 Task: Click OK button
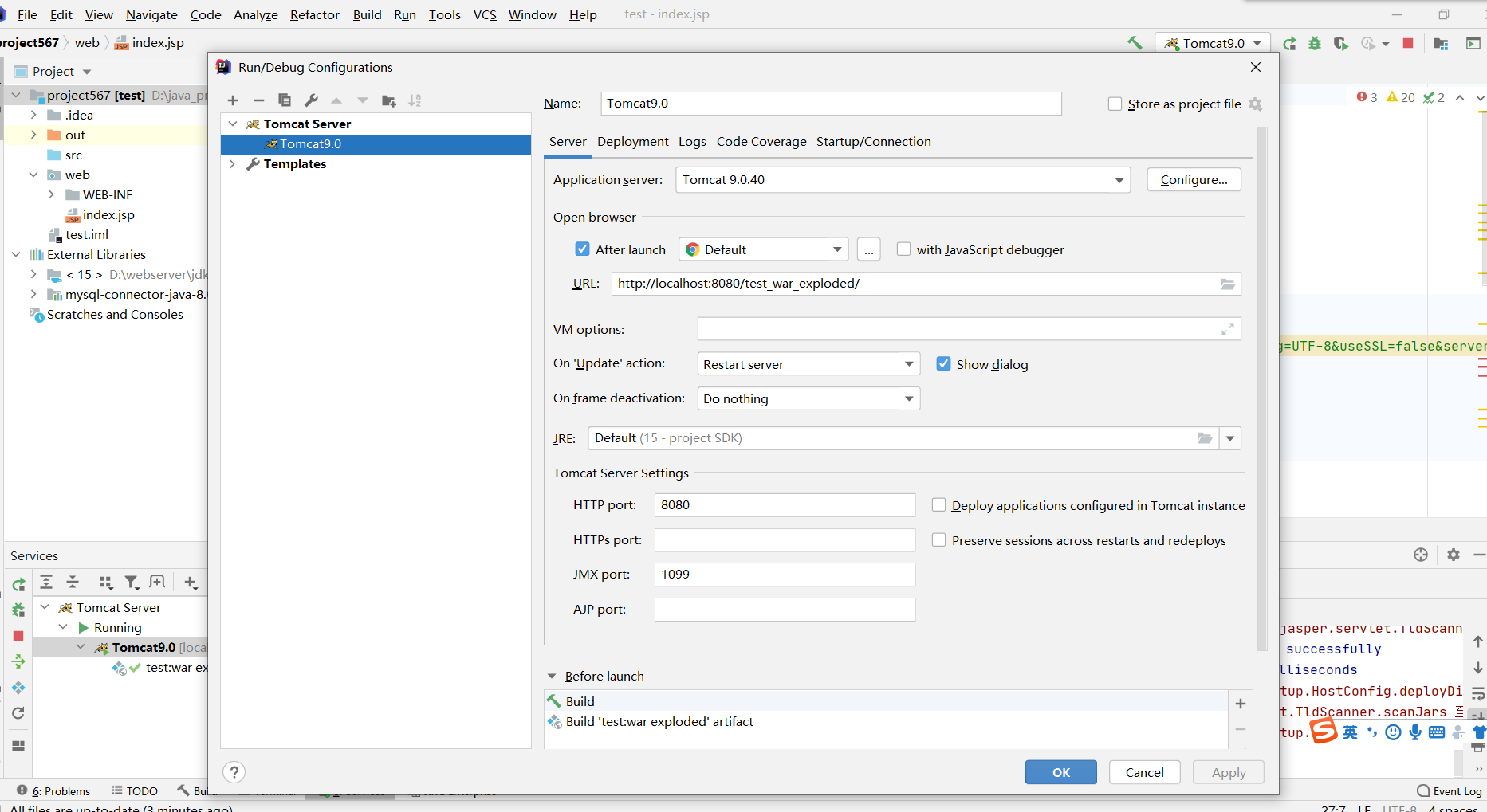pos(1060,772)
